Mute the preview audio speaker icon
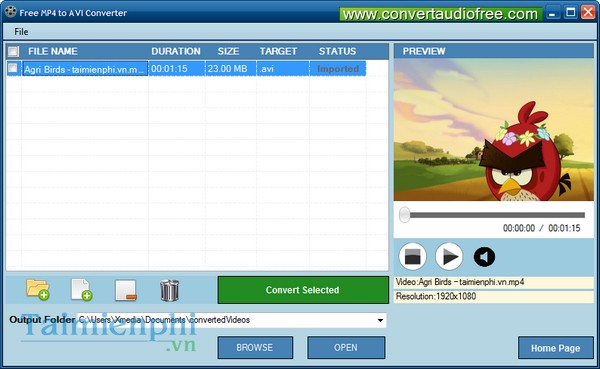The width and height of the screenshot is (600, 369). tap(484, 256)
